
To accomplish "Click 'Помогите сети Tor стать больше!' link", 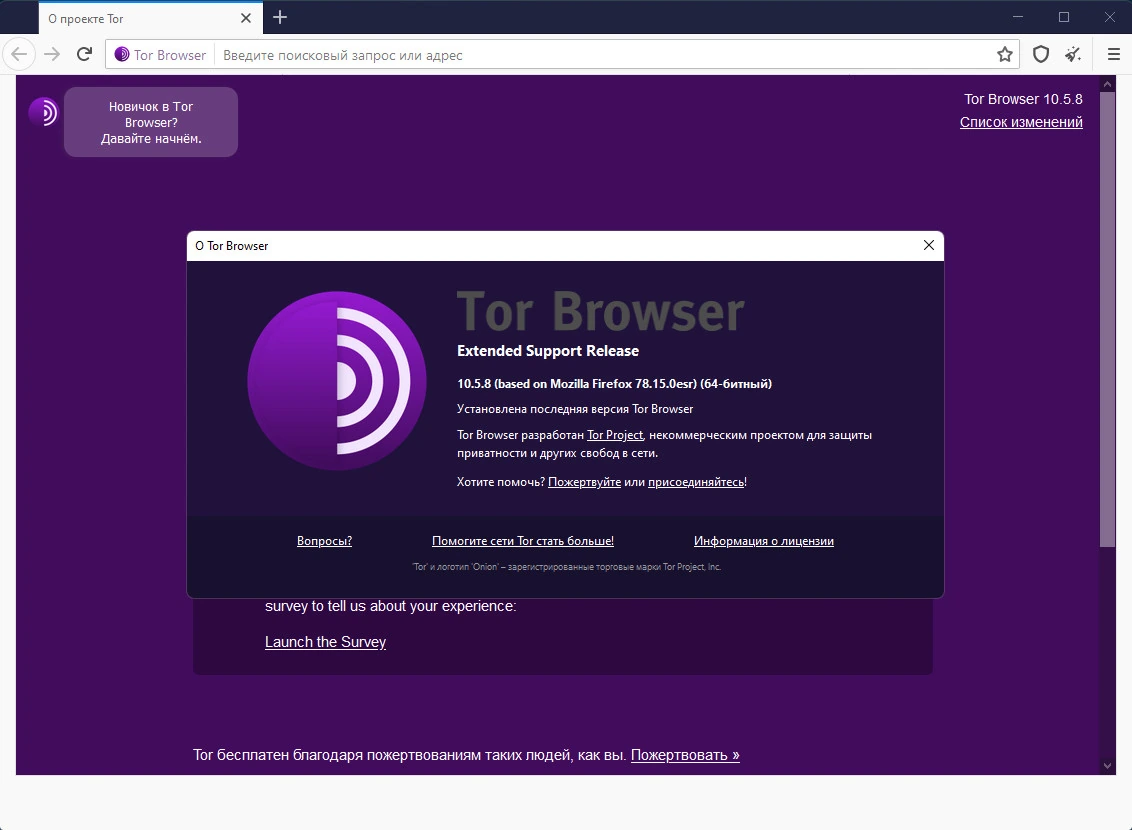I will pyautogui.click(x=523, y=541).
